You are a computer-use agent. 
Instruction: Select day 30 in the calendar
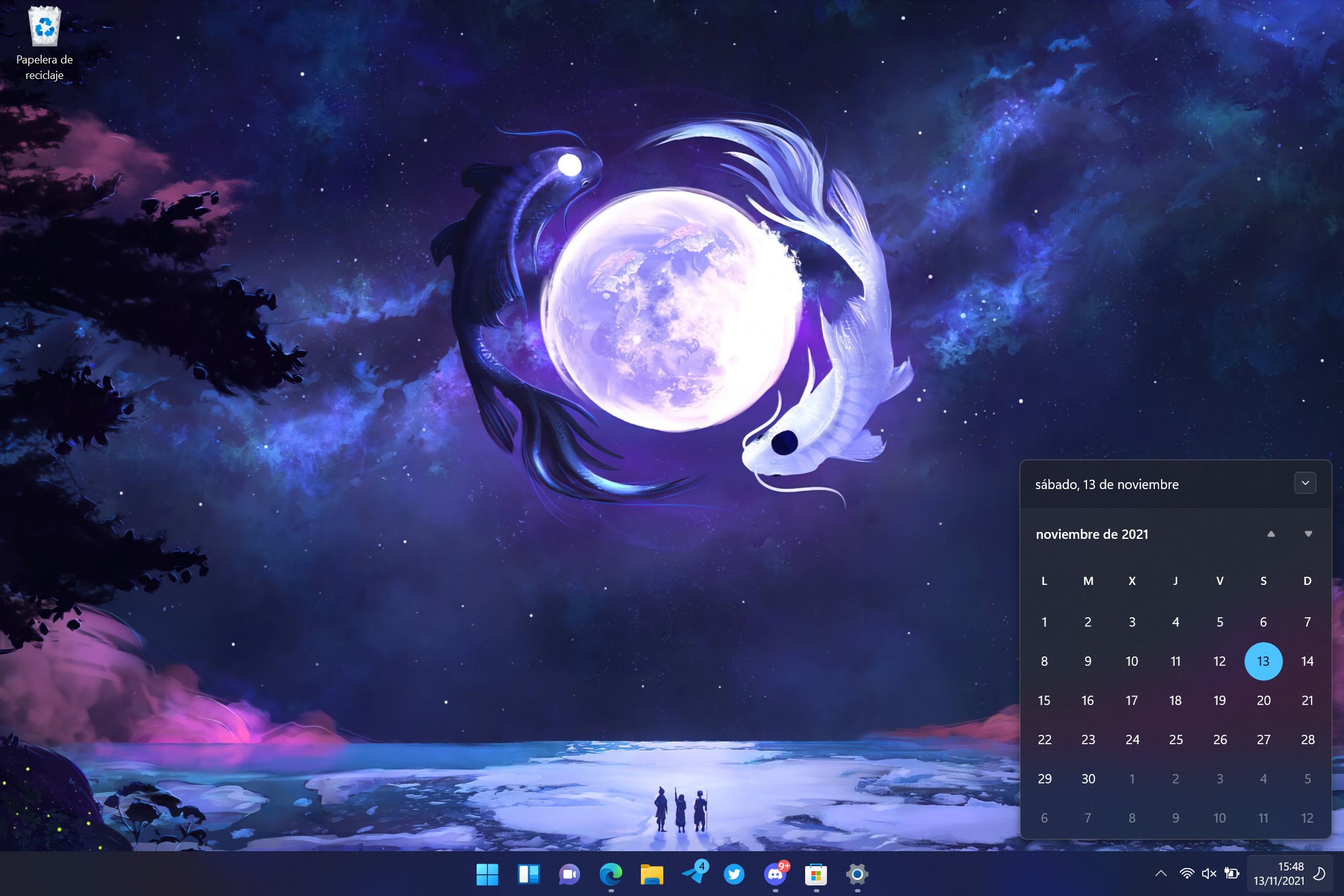tap(1088, 778)
